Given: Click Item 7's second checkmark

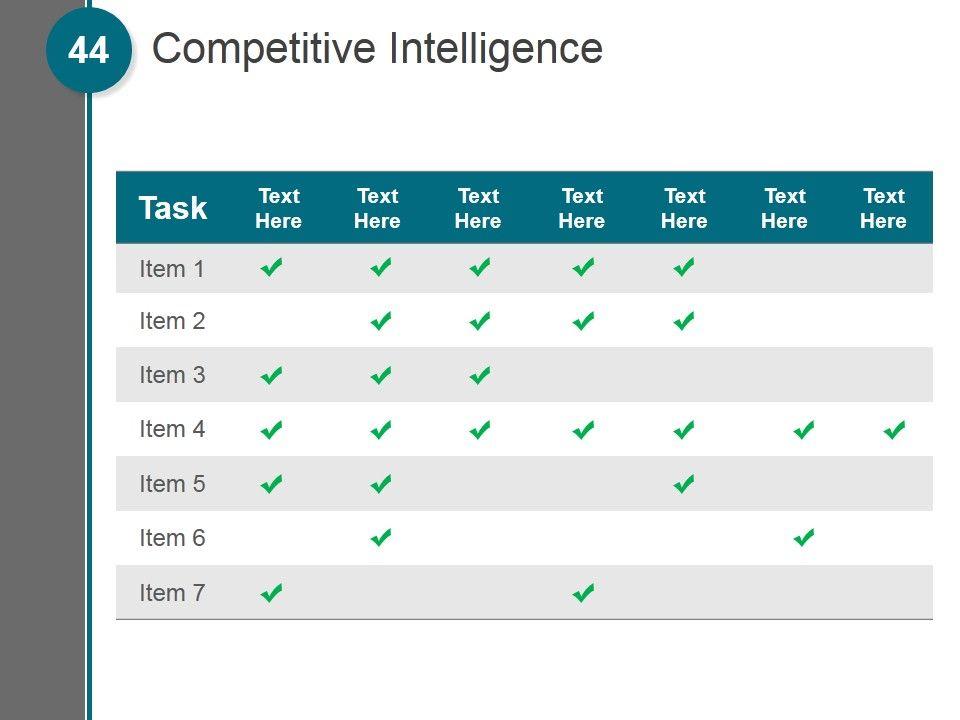Looking at the screenshot, I should pyautogui.click(x=584, y=593).
